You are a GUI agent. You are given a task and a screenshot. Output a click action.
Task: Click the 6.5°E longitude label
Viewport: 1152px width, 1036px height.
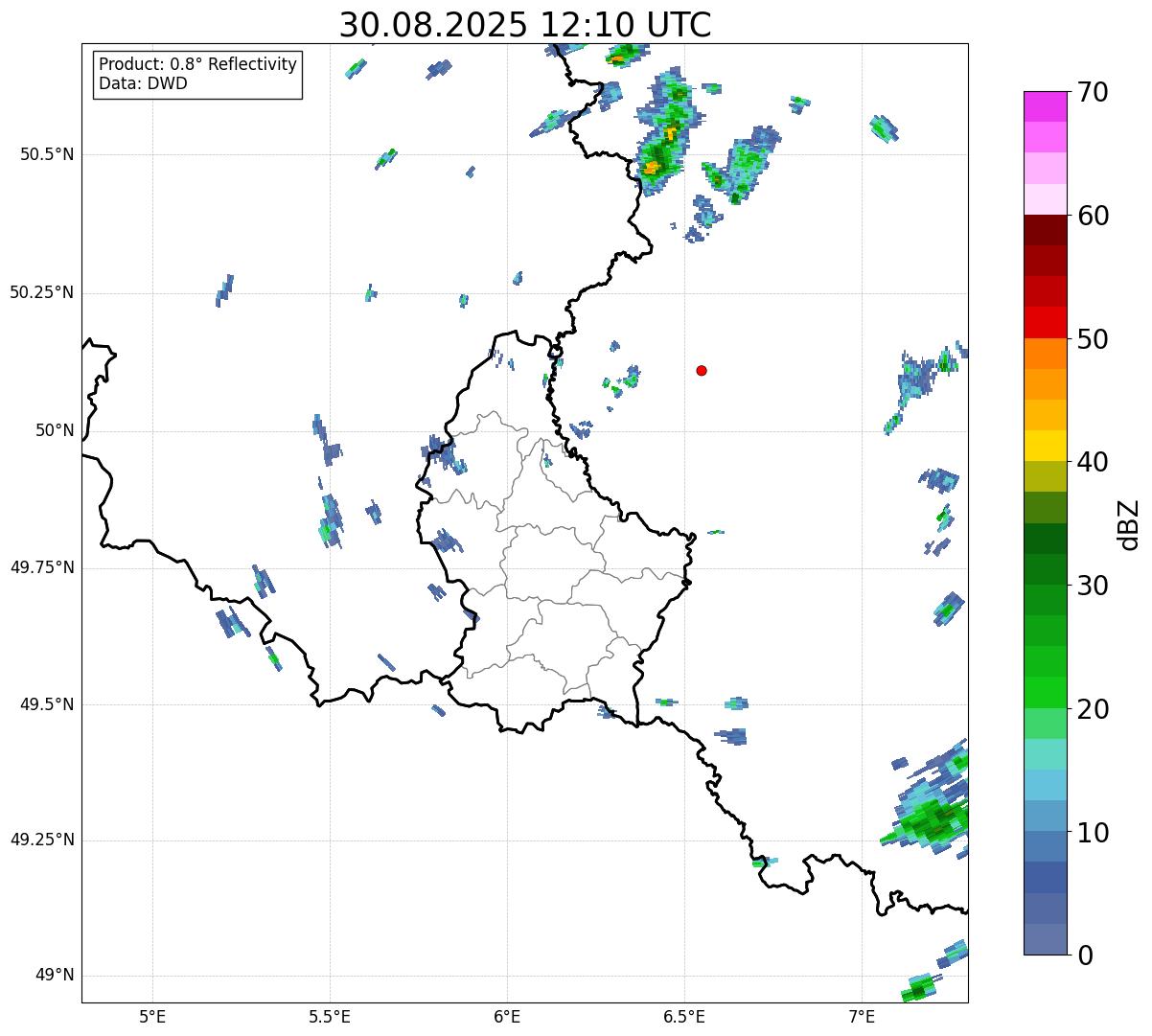pyautogui.click(x=684, y=1016)
